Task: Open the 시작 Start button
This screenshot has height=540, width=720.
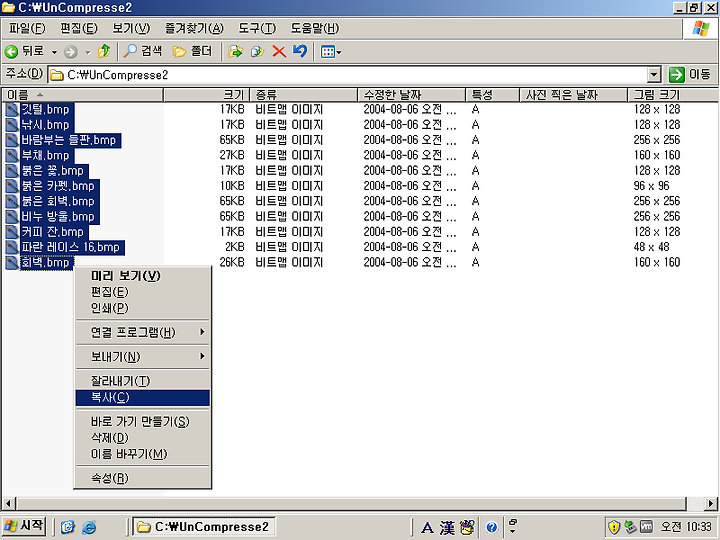Action: pos(24,526)
